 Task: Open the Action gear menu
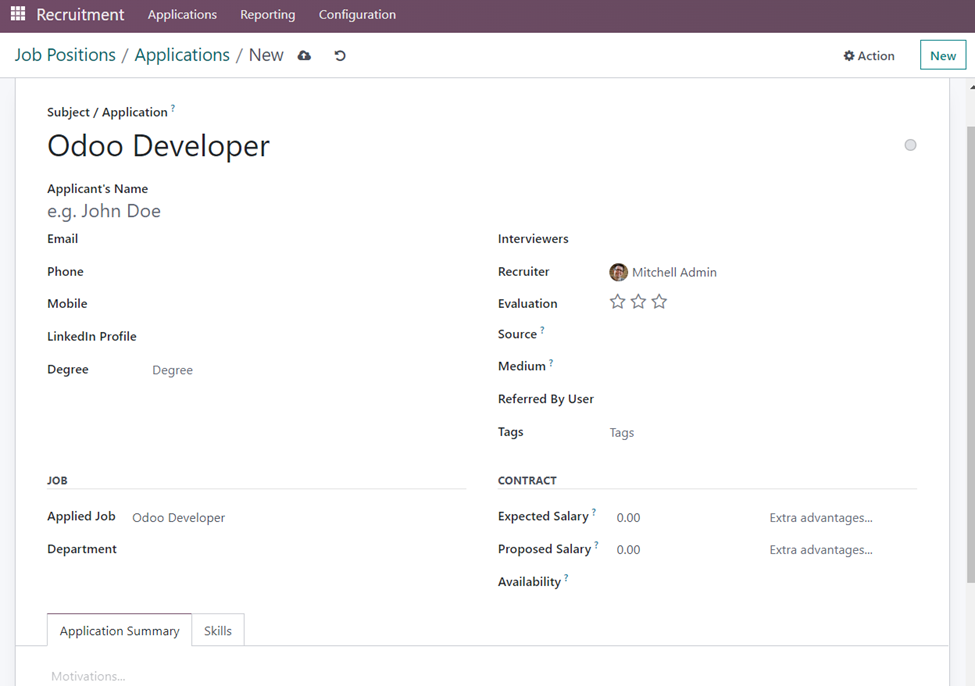coord(869,56)
